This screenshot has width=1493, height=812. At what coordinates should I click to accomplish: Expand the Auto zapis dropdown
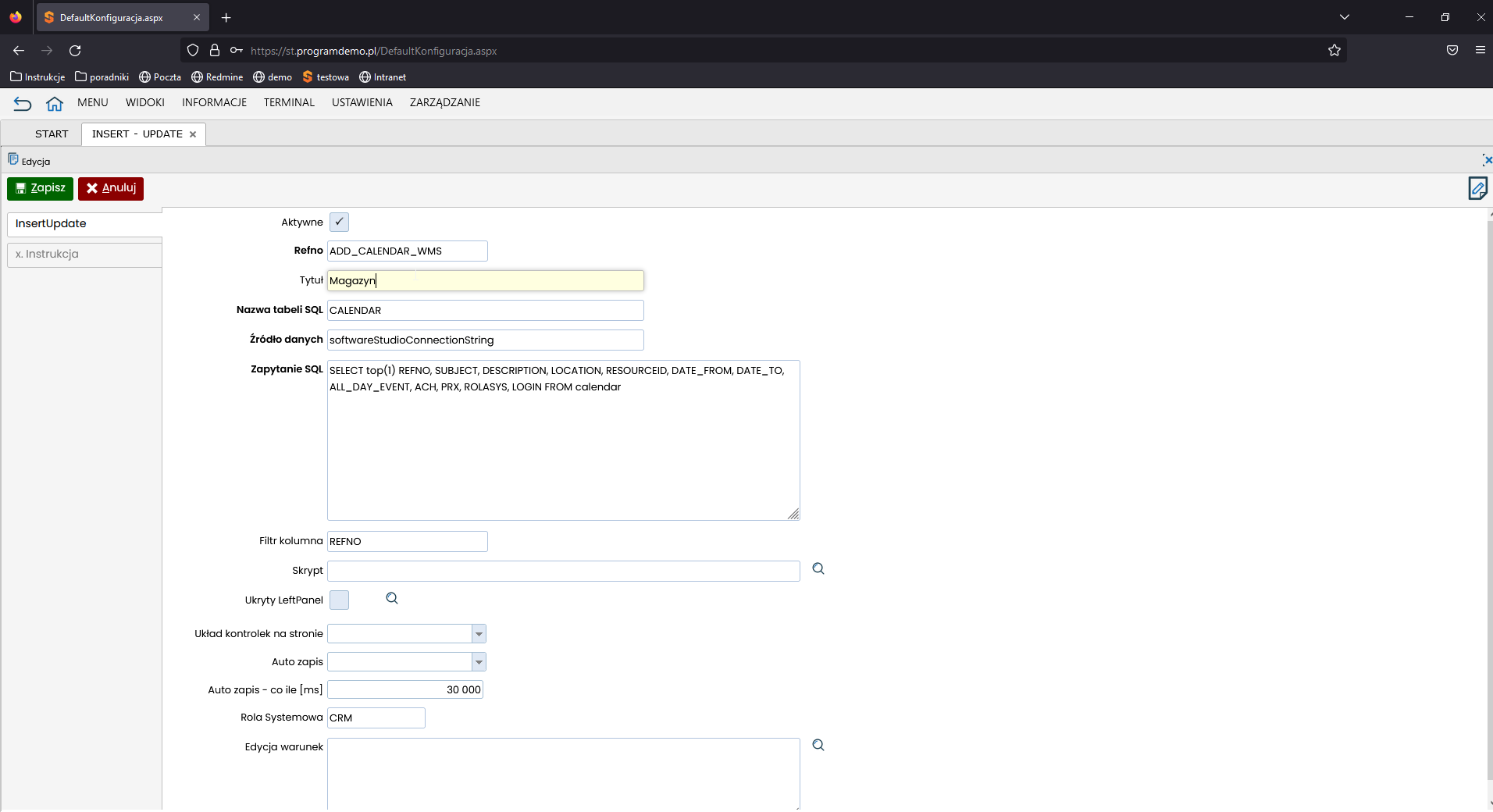coord(479,662)
